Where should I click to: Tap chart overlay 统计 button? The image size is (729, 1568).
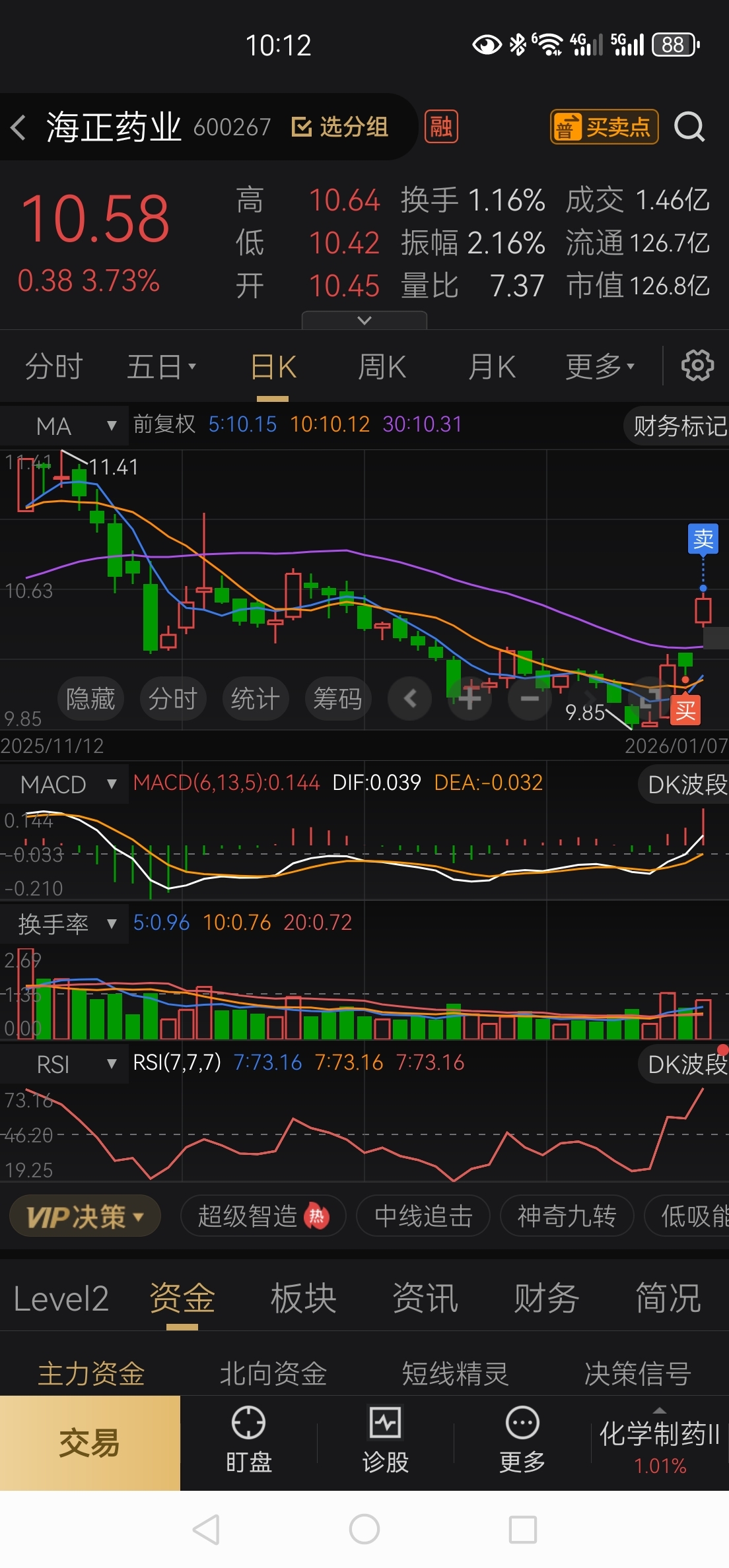point(256,698)
